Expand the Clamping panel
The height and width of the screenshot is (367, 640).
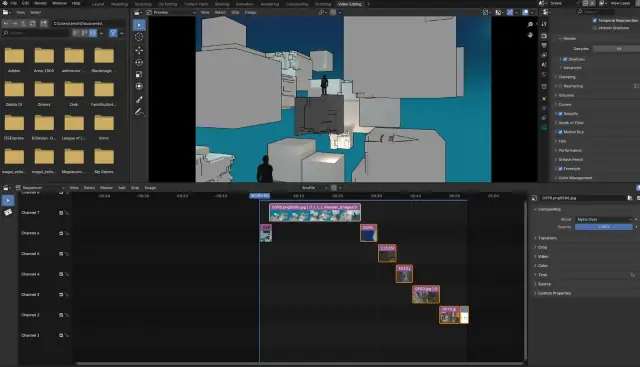click(567, 77)
